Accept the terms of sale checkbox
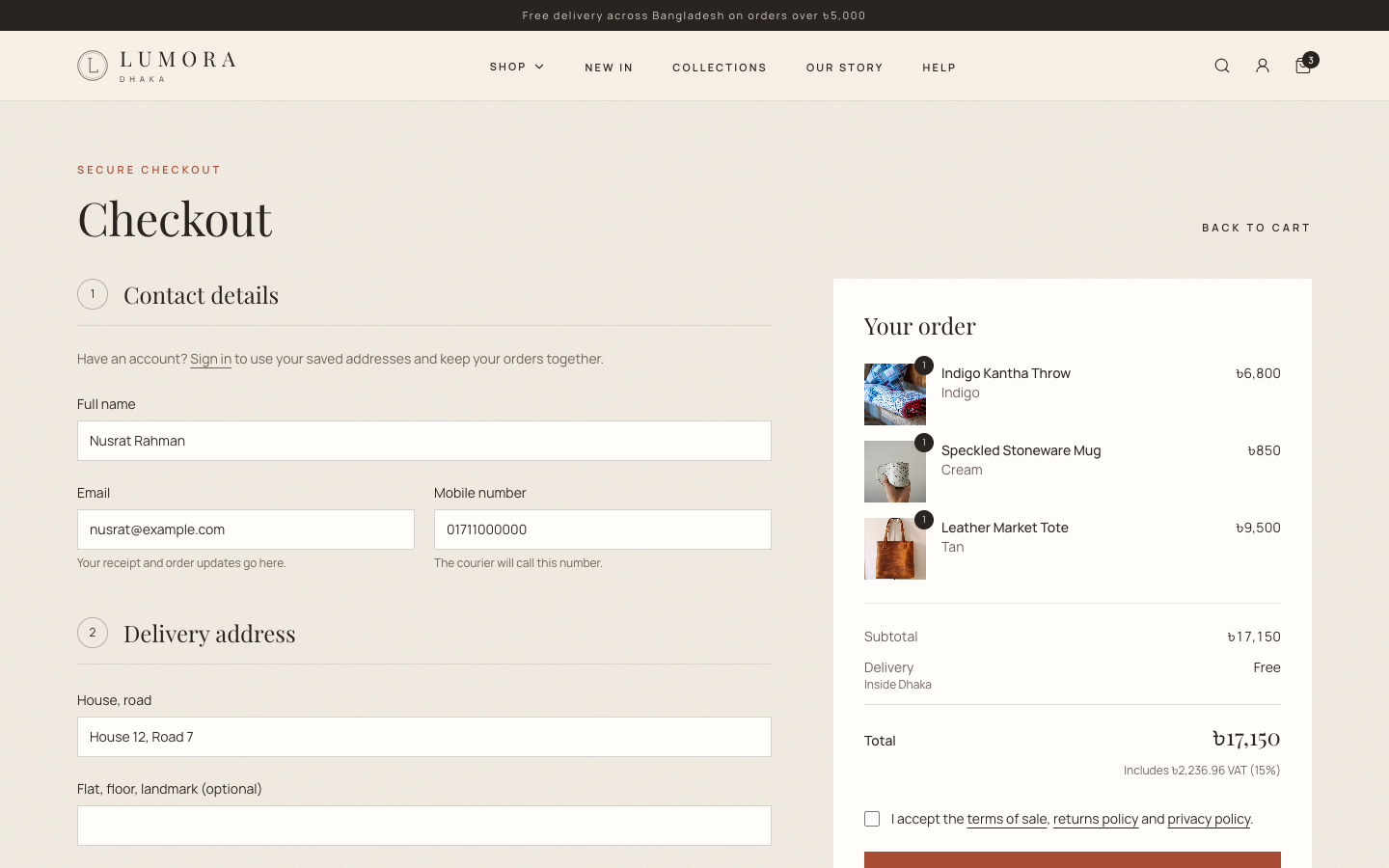The height and width of the screenshot is (868, 1389). 872,819
